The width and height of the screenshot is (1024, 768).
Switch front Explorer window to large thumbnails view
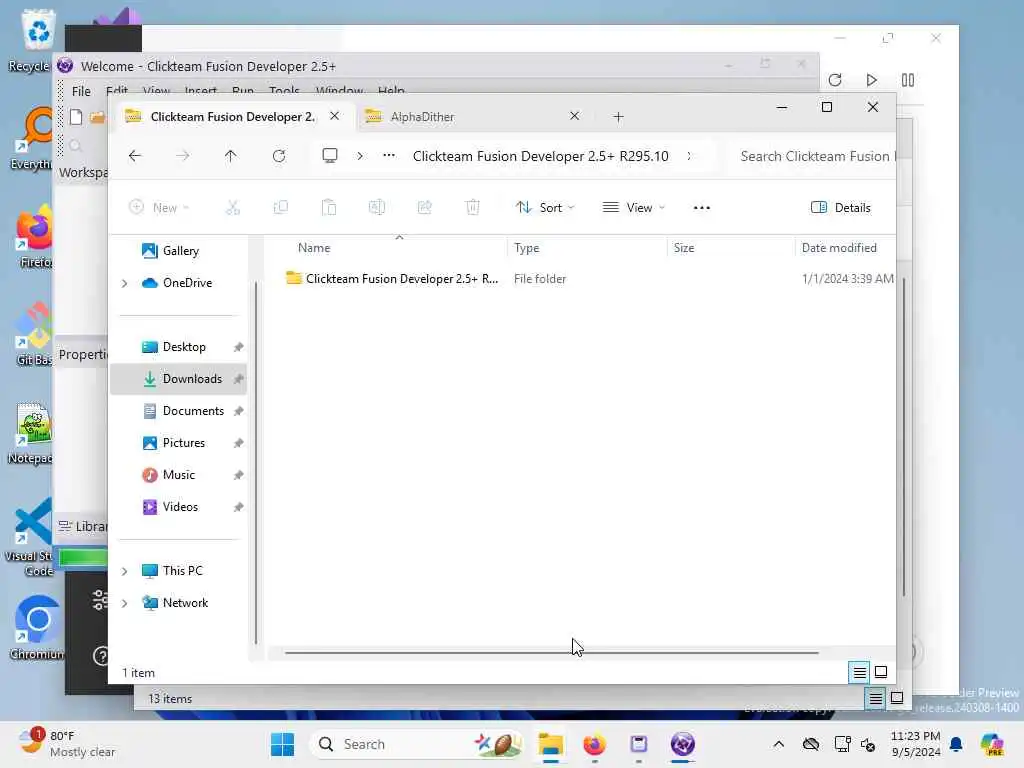[881, 672]
